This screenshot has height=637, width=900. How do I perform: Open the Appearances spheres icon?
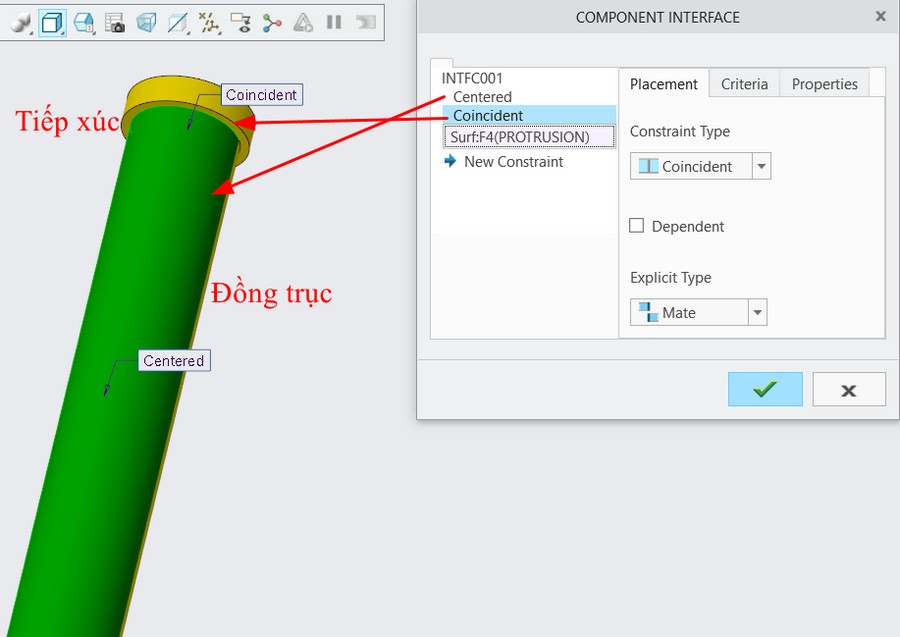(21, 23)
